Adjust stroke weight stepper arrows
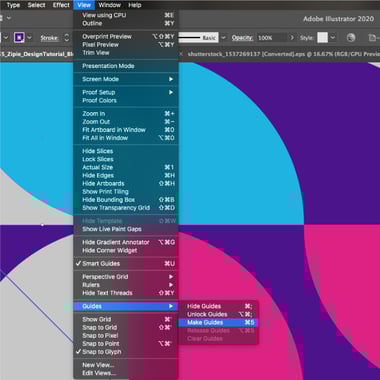 67,38
